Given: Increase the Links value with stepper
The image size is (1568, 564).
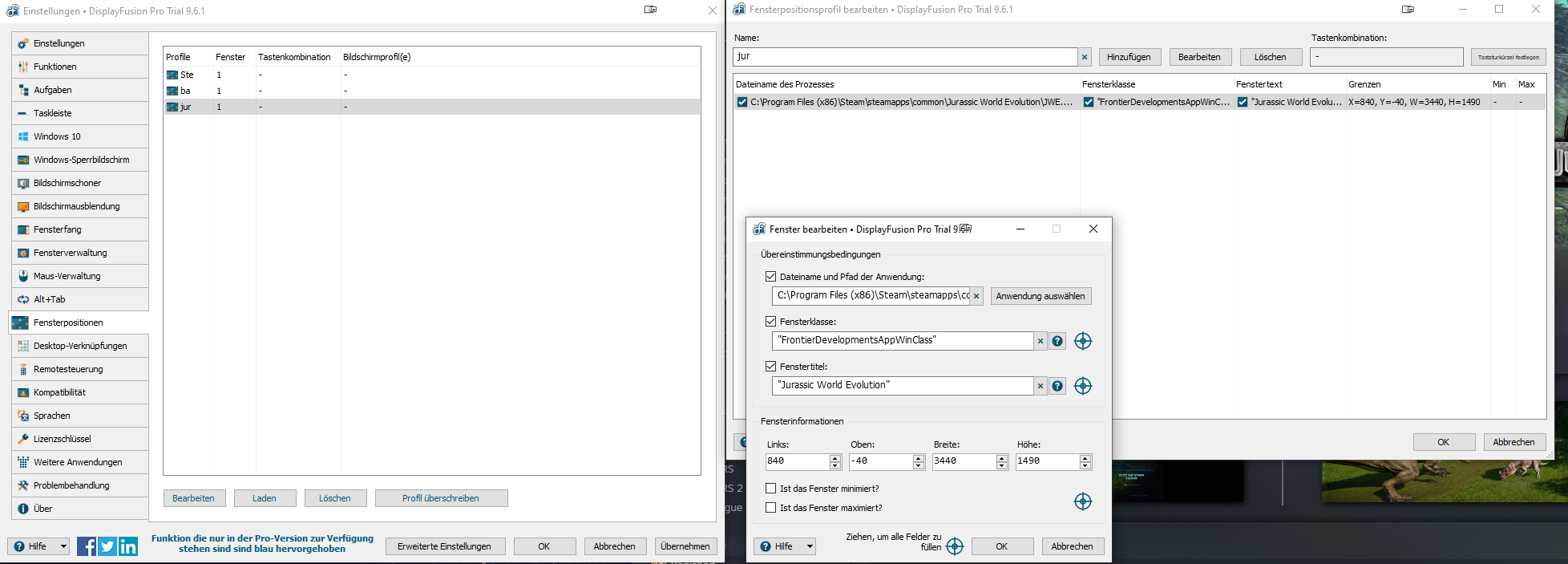Looking at the screenshot, I should point(835,458).
